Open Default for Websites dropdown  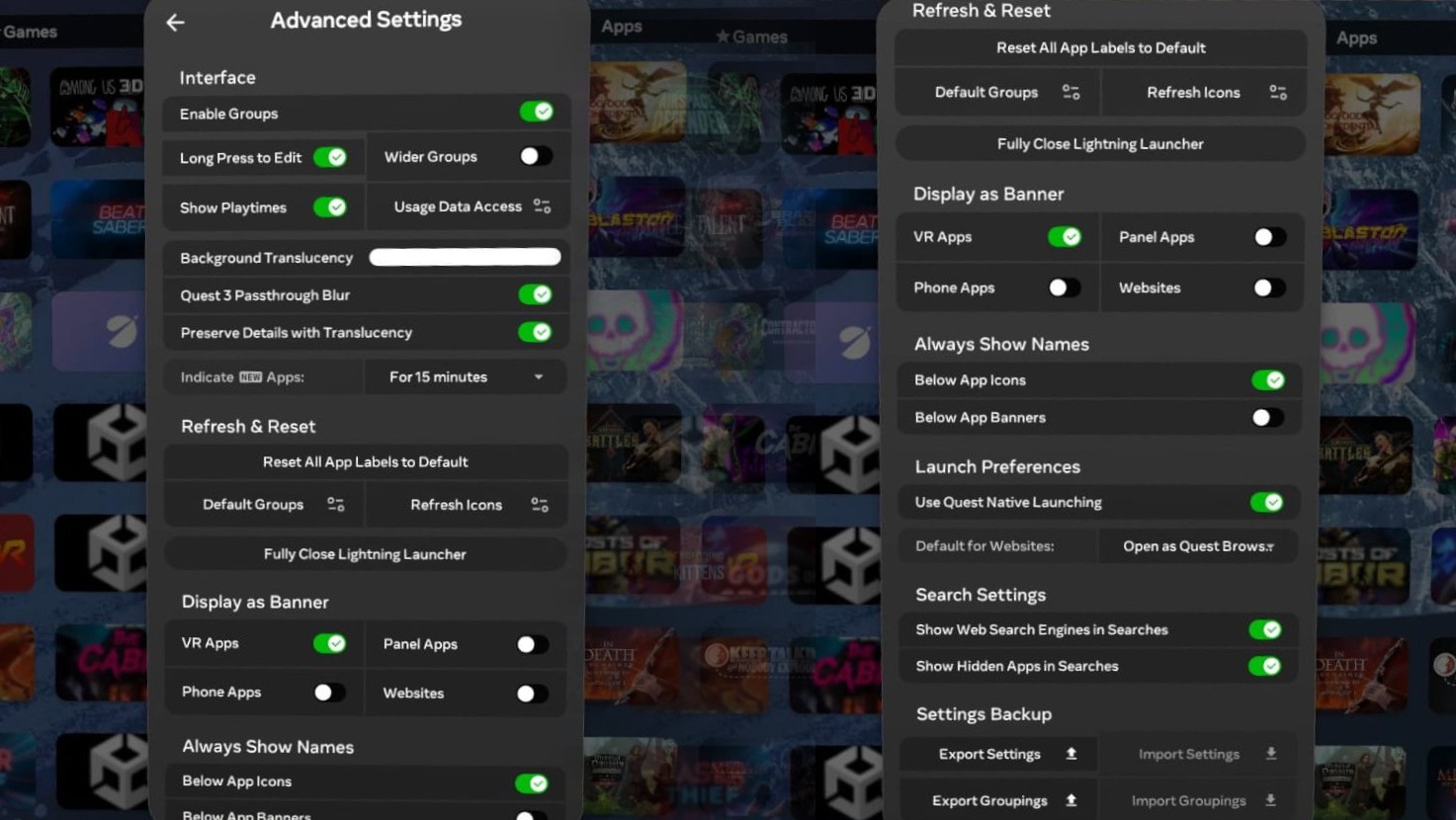[1198, 545]
